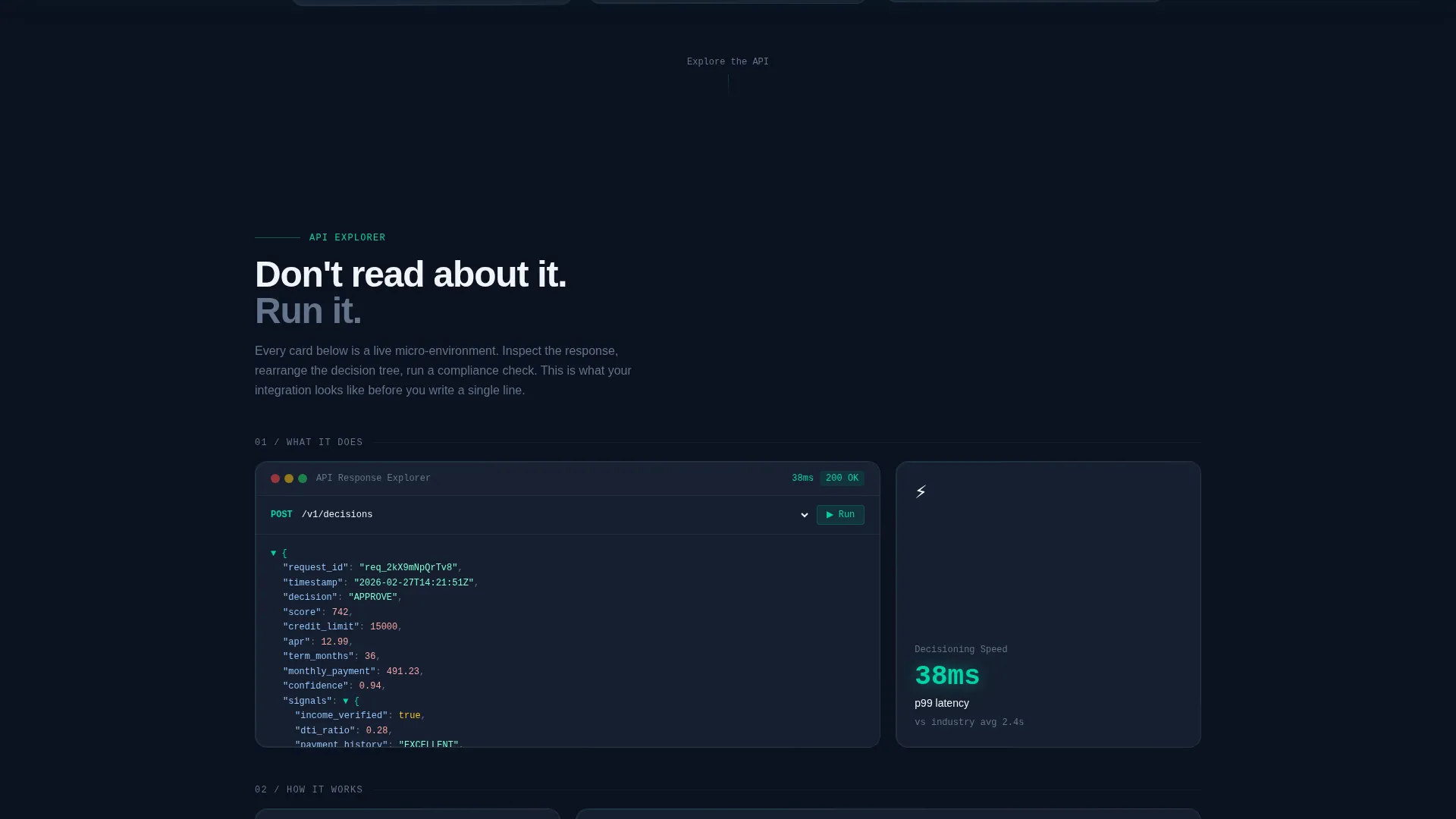Click the "request_id" value req_2kX9mNpQrTv8
The height and width of the screenshot is (819, 1456).
408,568
